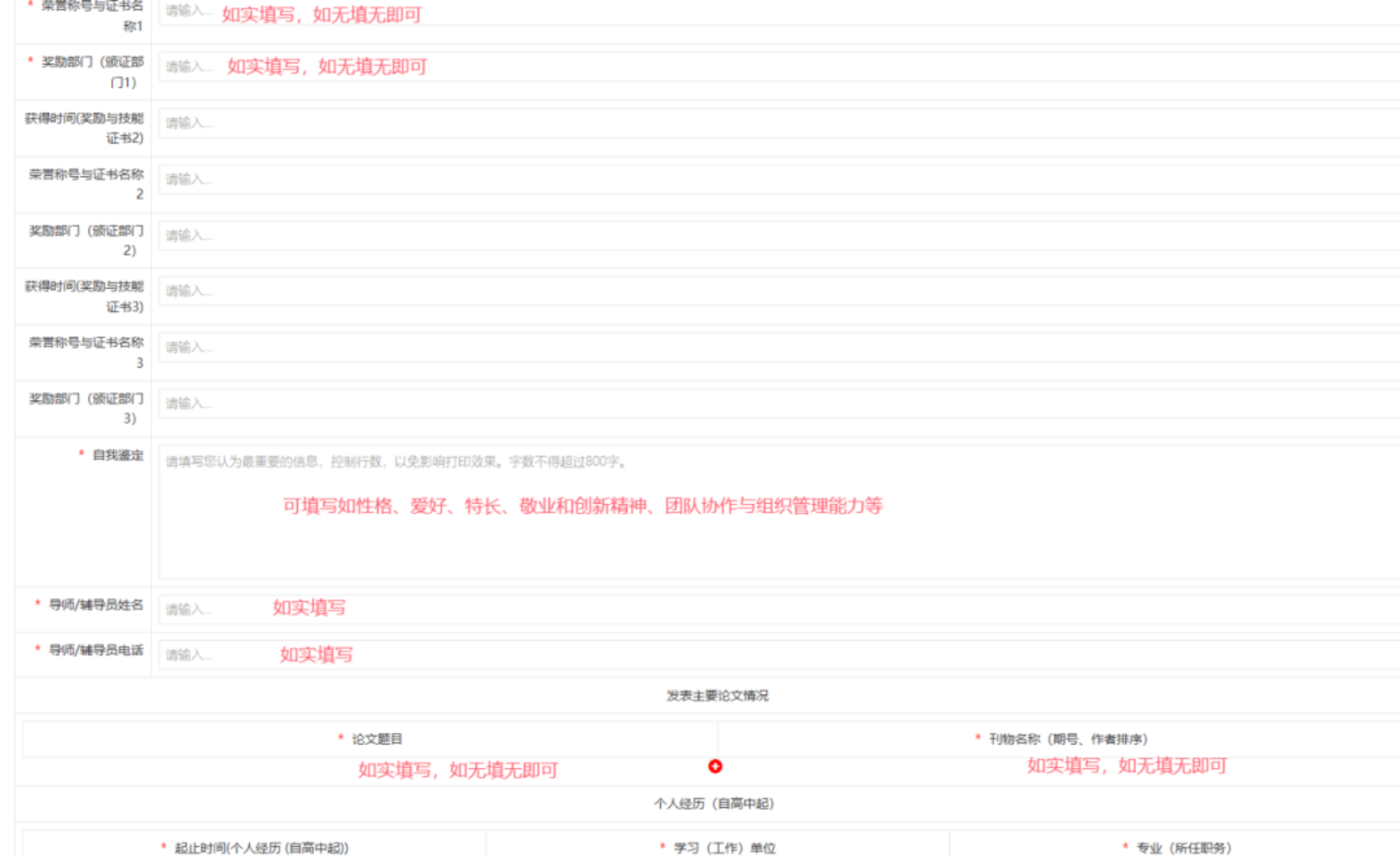The width and height of the screenshot is (1400, 857).
Task: Click the 导师/辅导员电话 label text
Action: click(x=96, y=650)
